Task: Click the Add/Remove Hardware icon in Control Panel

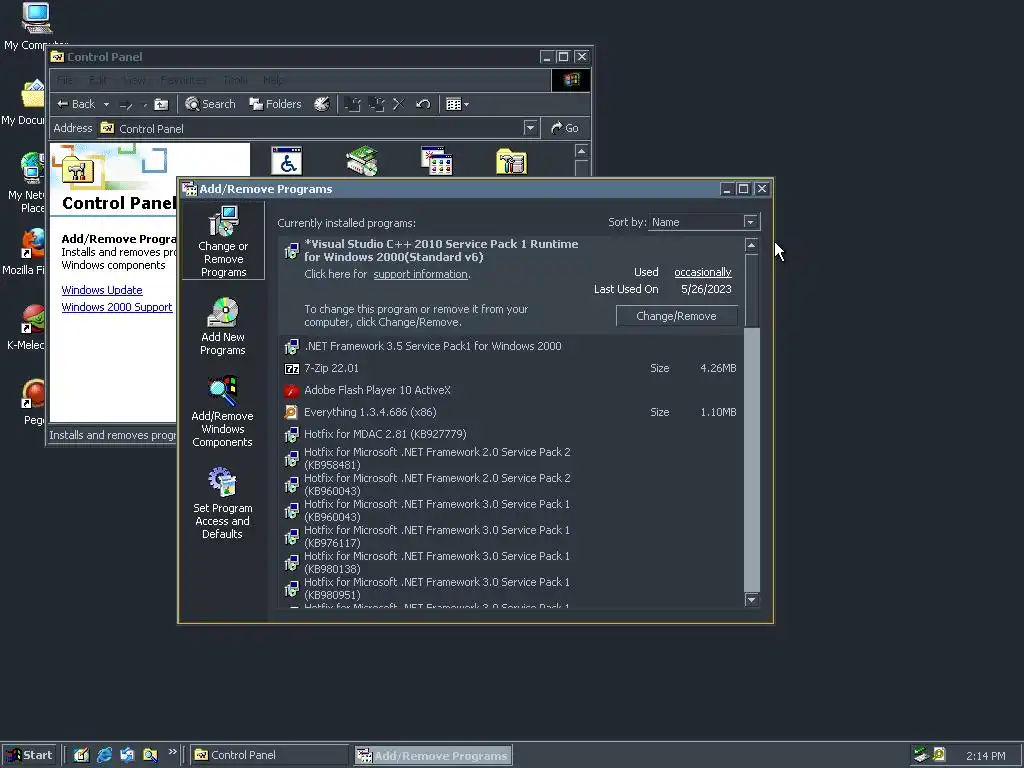Action: 362,161
